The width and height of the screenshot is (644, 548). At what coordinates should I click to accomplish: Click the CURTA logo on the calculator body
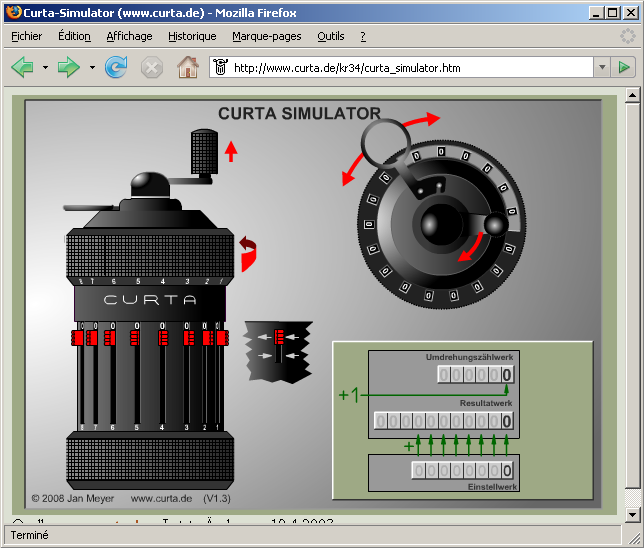pyautogui.click(x=150, y=300)
